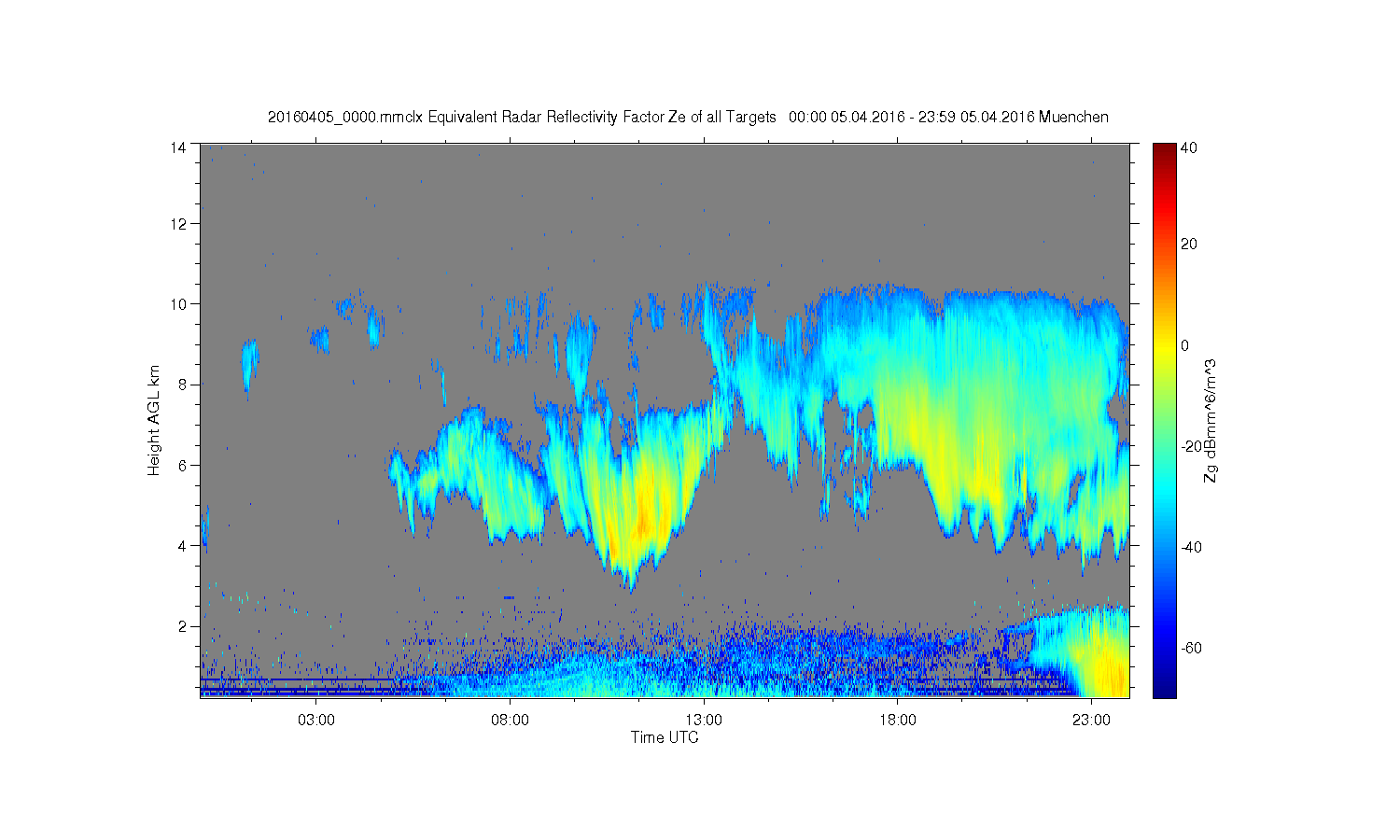This screenshot has height=840, width=1400.
Task: Click the colorbar value '-60'
Action: pyautogui.click(x=1192, y=648)
